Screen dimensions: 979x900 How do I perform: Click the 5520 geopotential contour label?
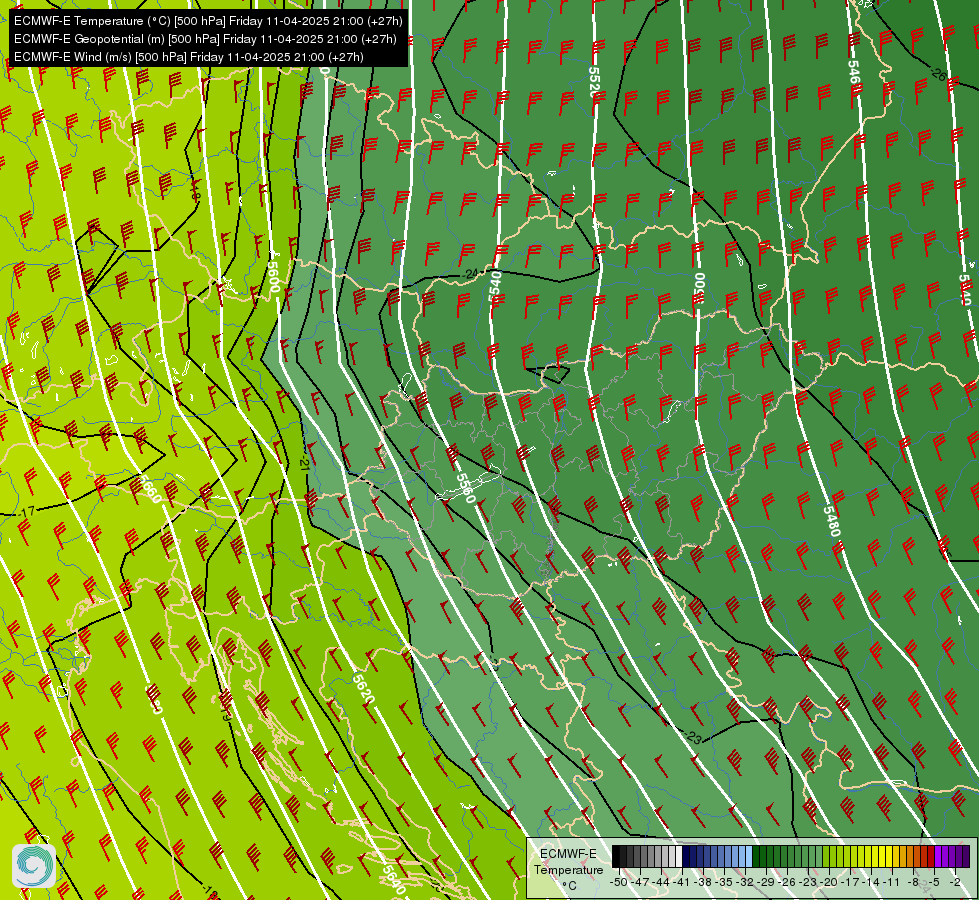(x=594, y=81)
